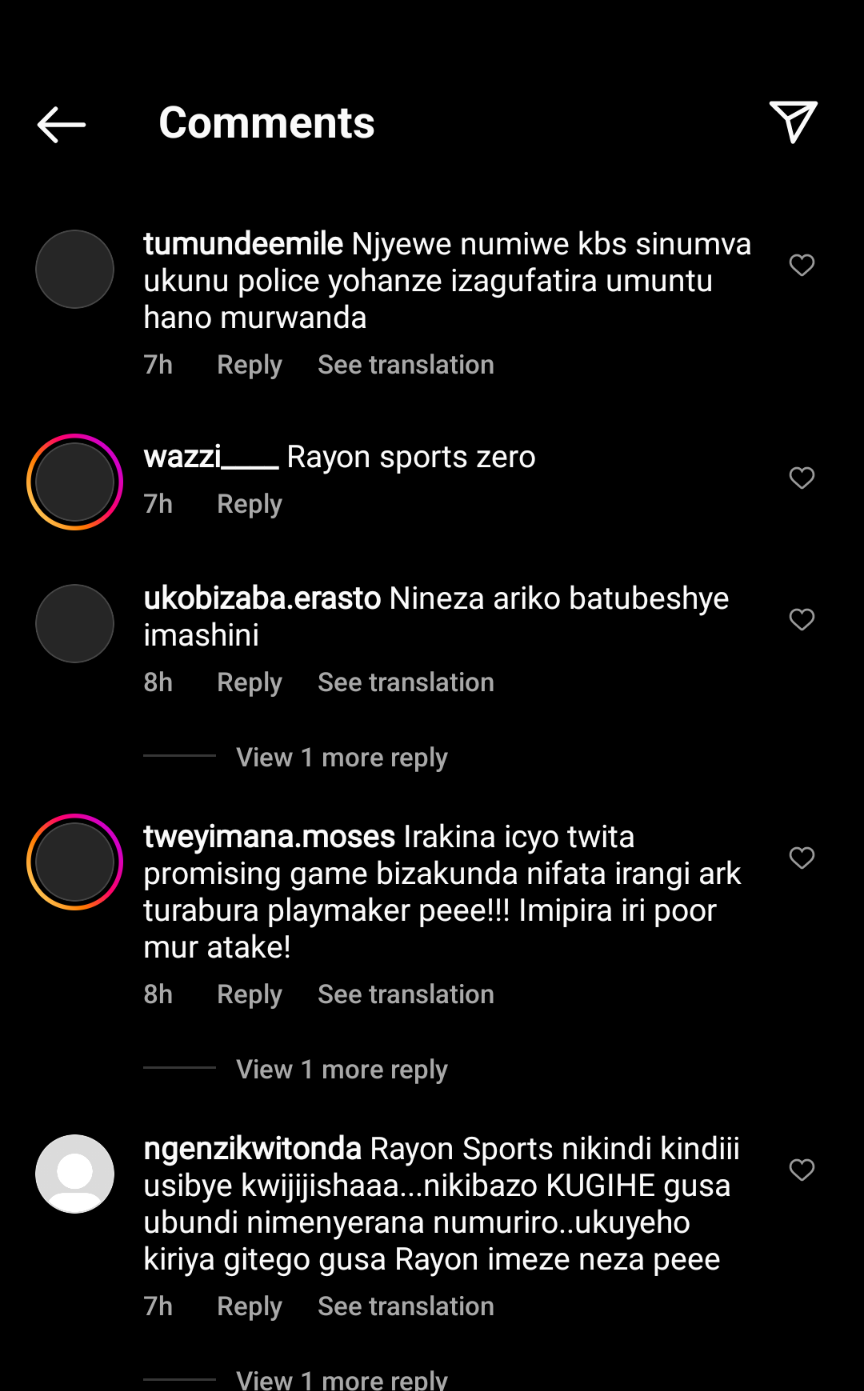Tap heart beside ukobizaba.erasto's comment

(802, 620)
